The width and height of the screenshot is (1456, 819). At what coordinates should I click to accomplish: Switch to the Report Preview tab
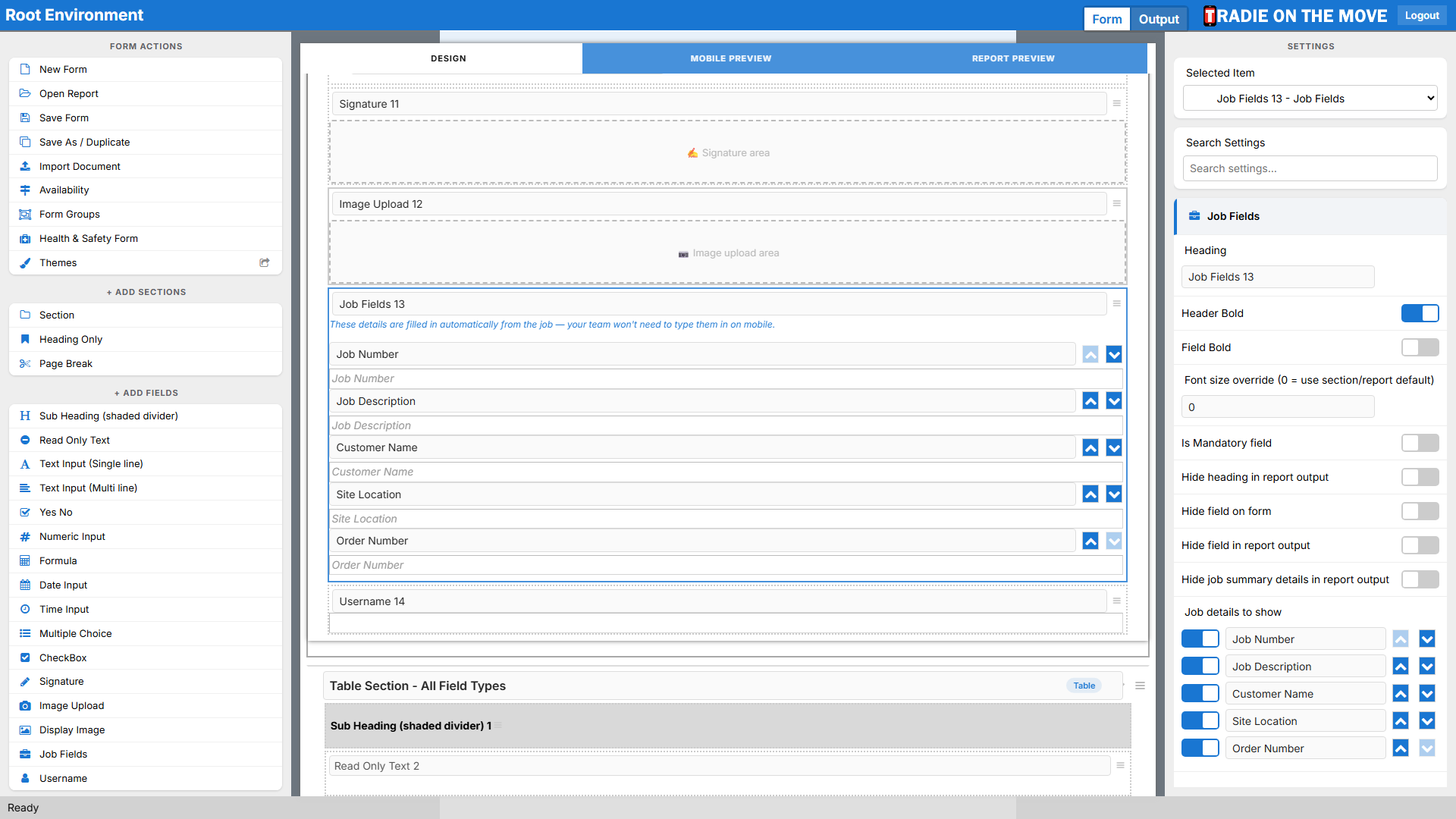coord(1013,58)
